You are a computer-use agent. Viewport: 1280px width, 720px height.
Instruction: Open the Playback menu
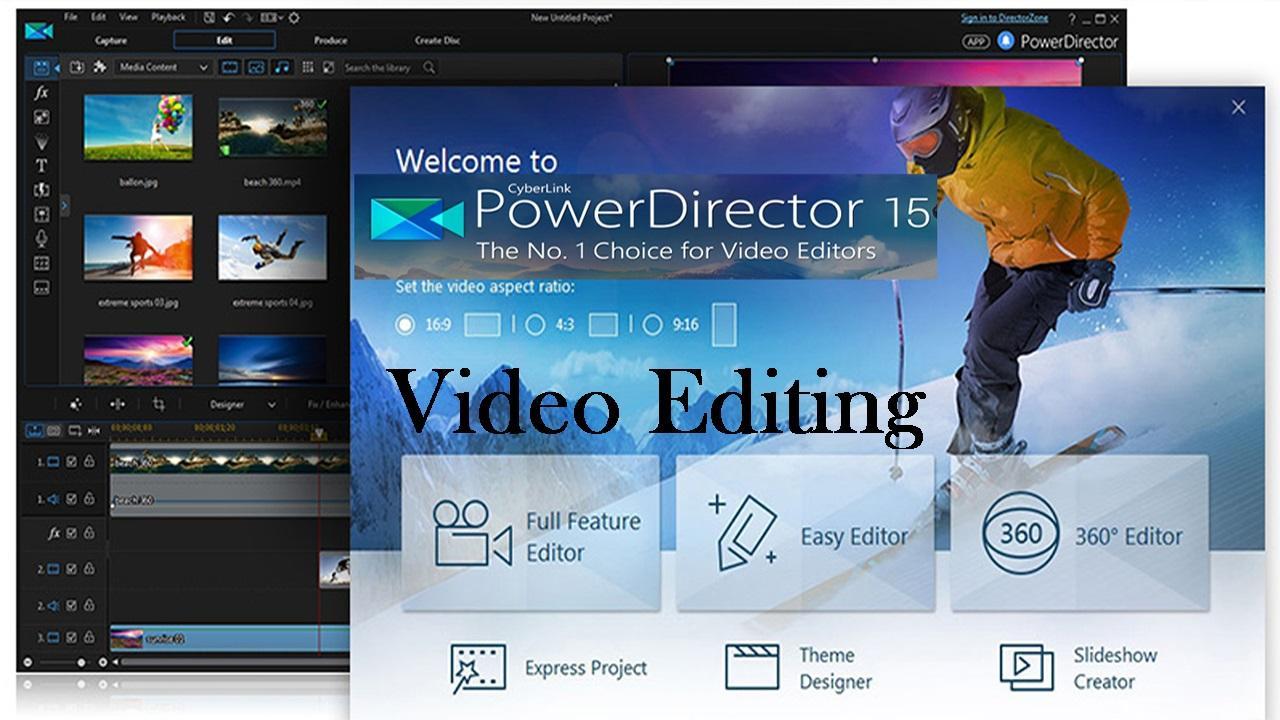[168, 17]
